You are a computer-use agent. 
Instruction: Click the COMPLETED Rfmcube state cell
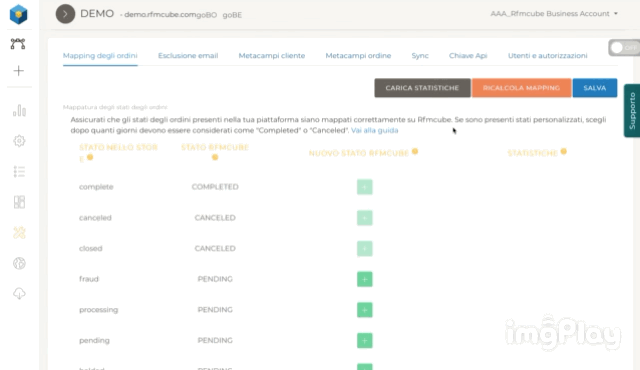point(215,187)
